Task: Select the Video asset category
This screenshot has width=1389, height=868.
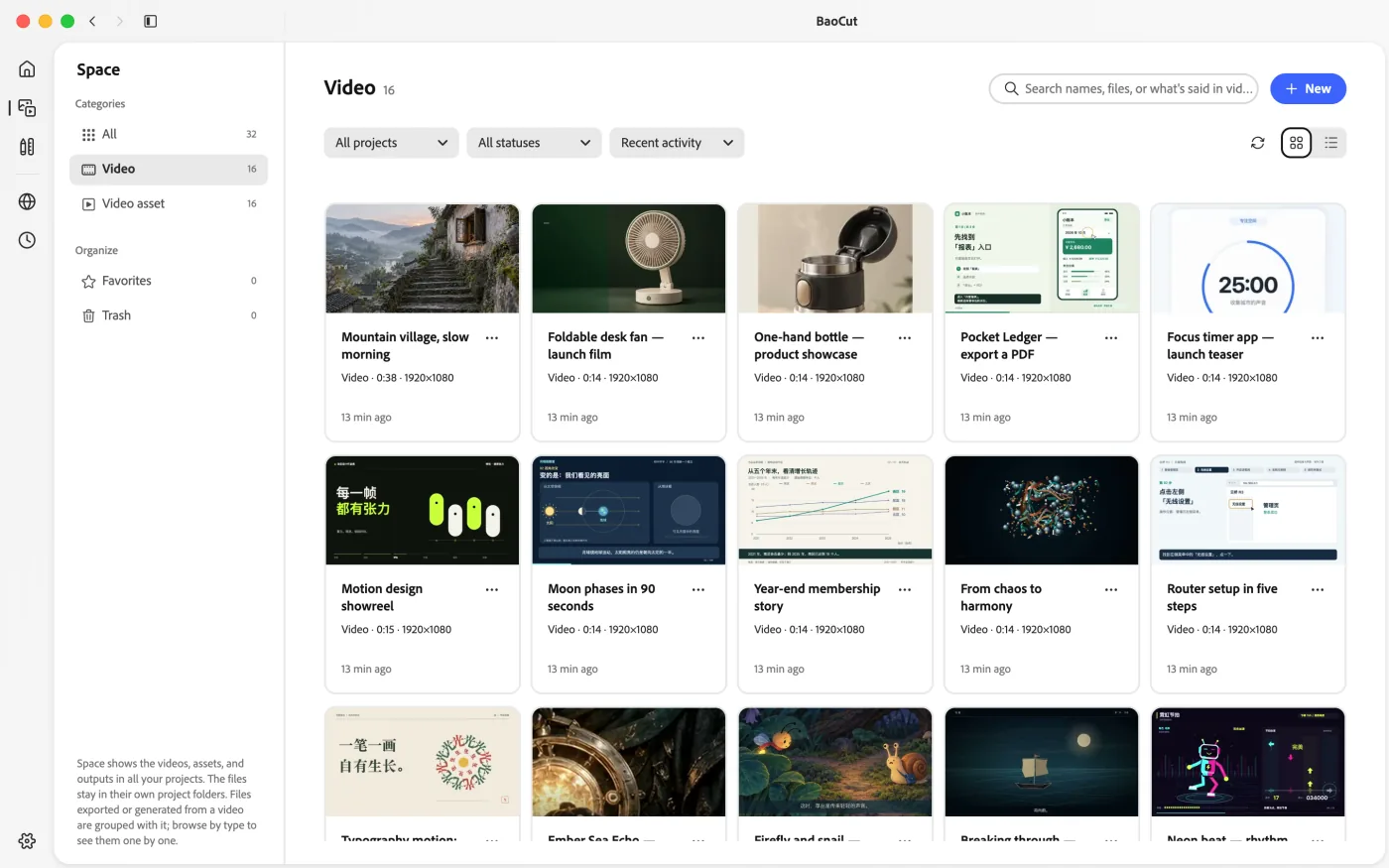Action: tap(169, 203)
